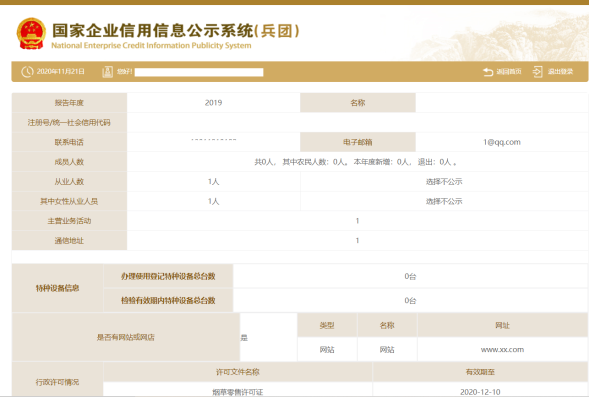Click the 网址 column header
The height and width of the screenshot is (398, 589).
pyautogui.click(x=503, y=325)
